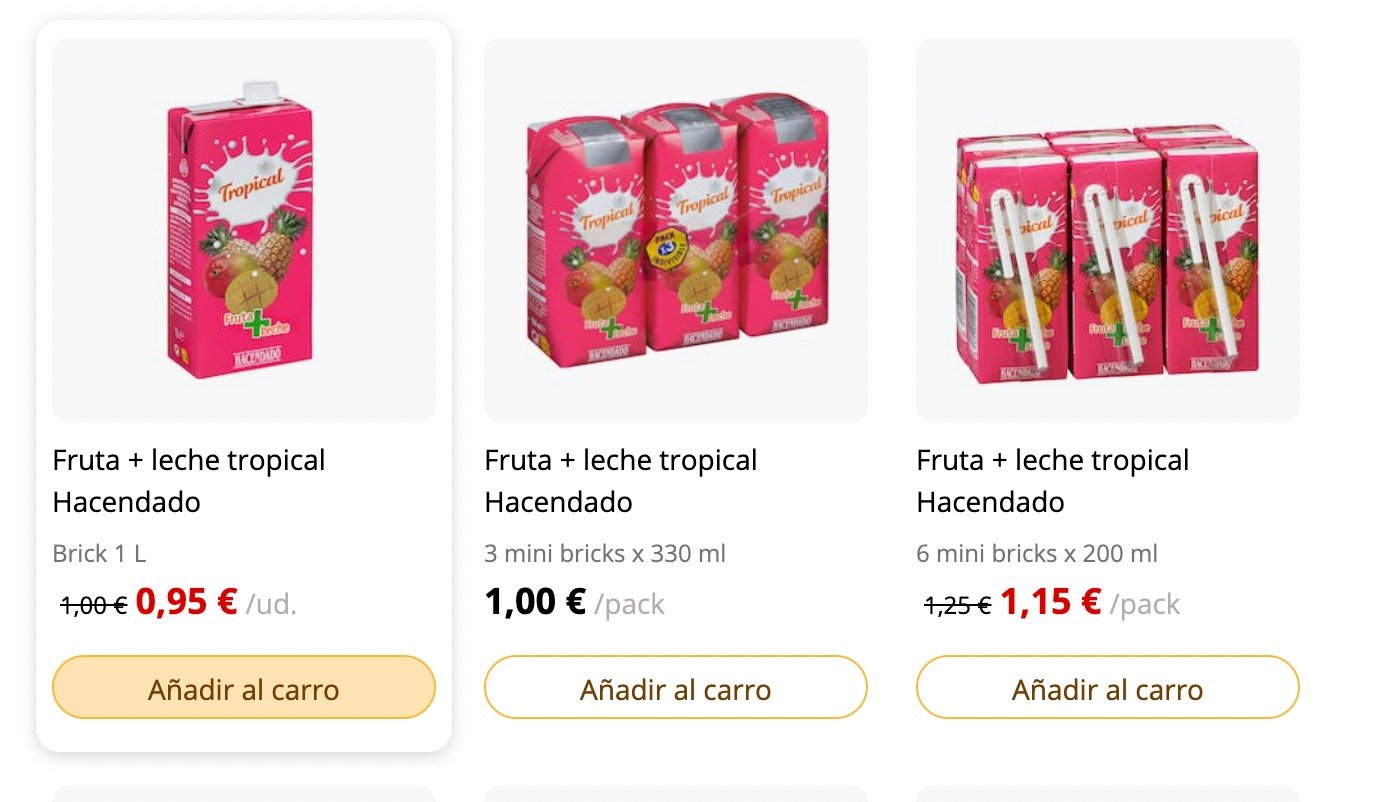
Task: Click the black 1,00 € pack price
Action: pos(535,602)
